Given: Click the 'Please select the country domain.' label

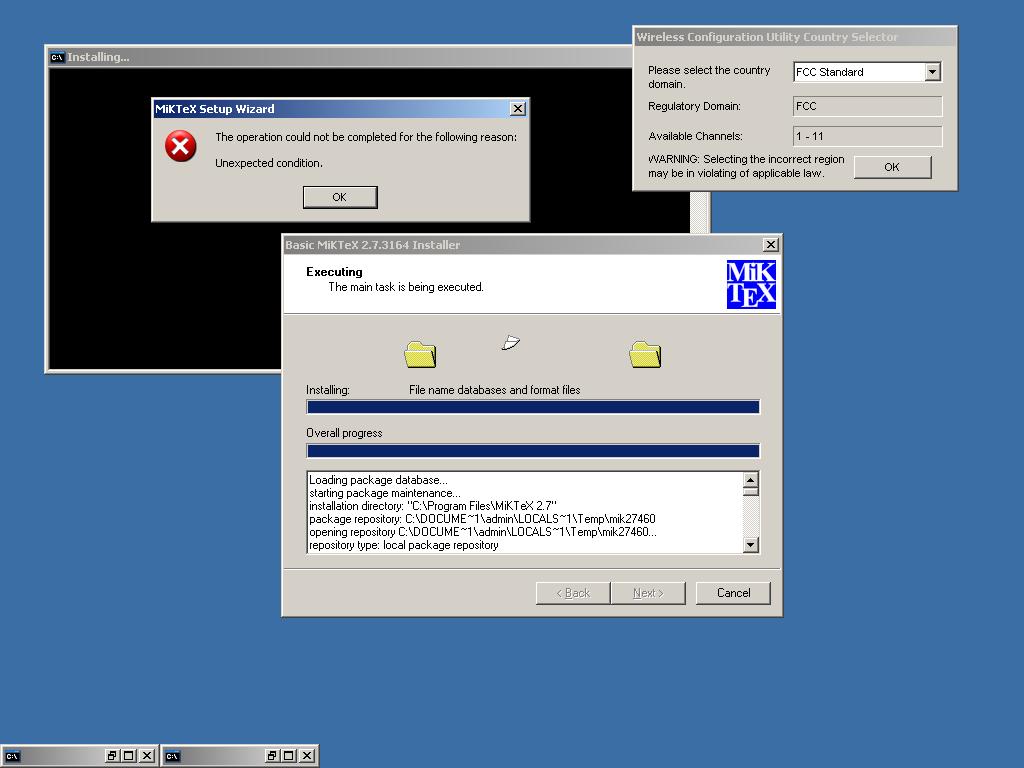Looking at the screenshot, I should (709, 77).
